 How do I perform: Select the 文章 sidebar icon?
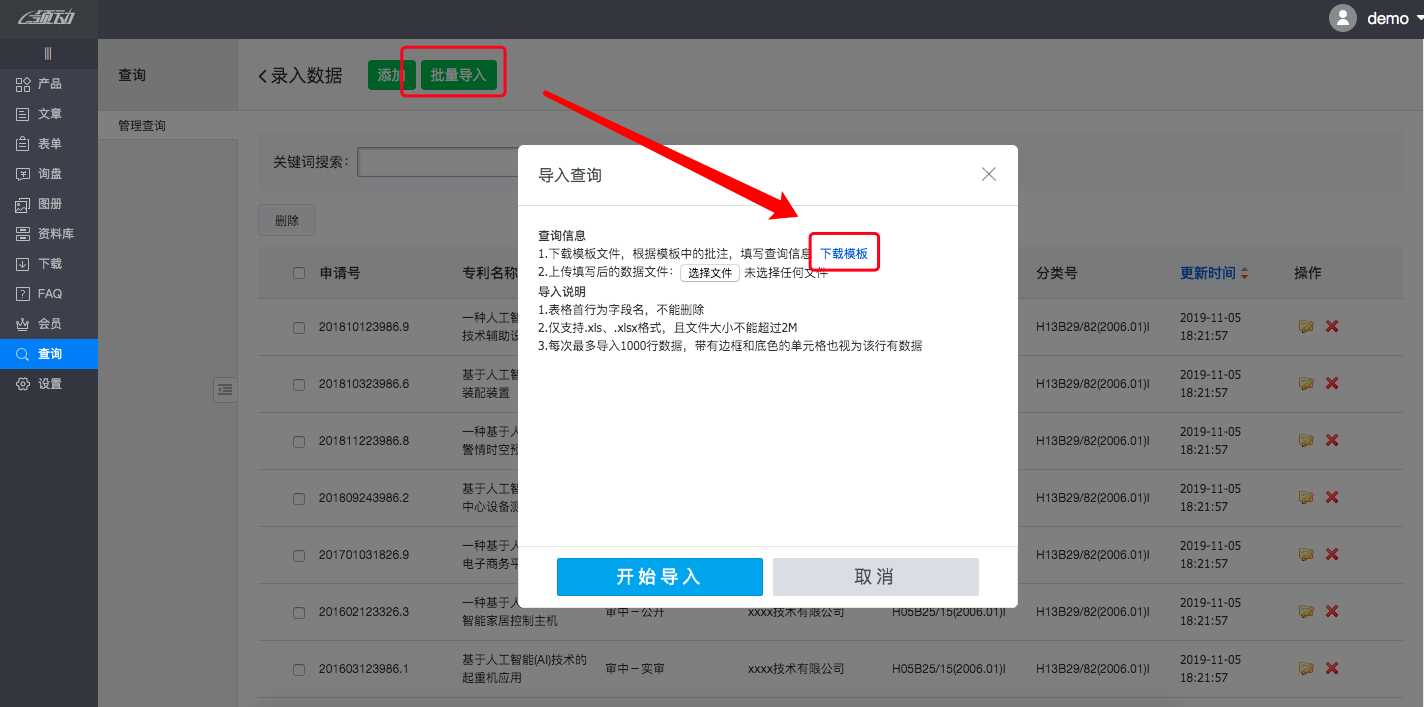click(x=46, y=113)
